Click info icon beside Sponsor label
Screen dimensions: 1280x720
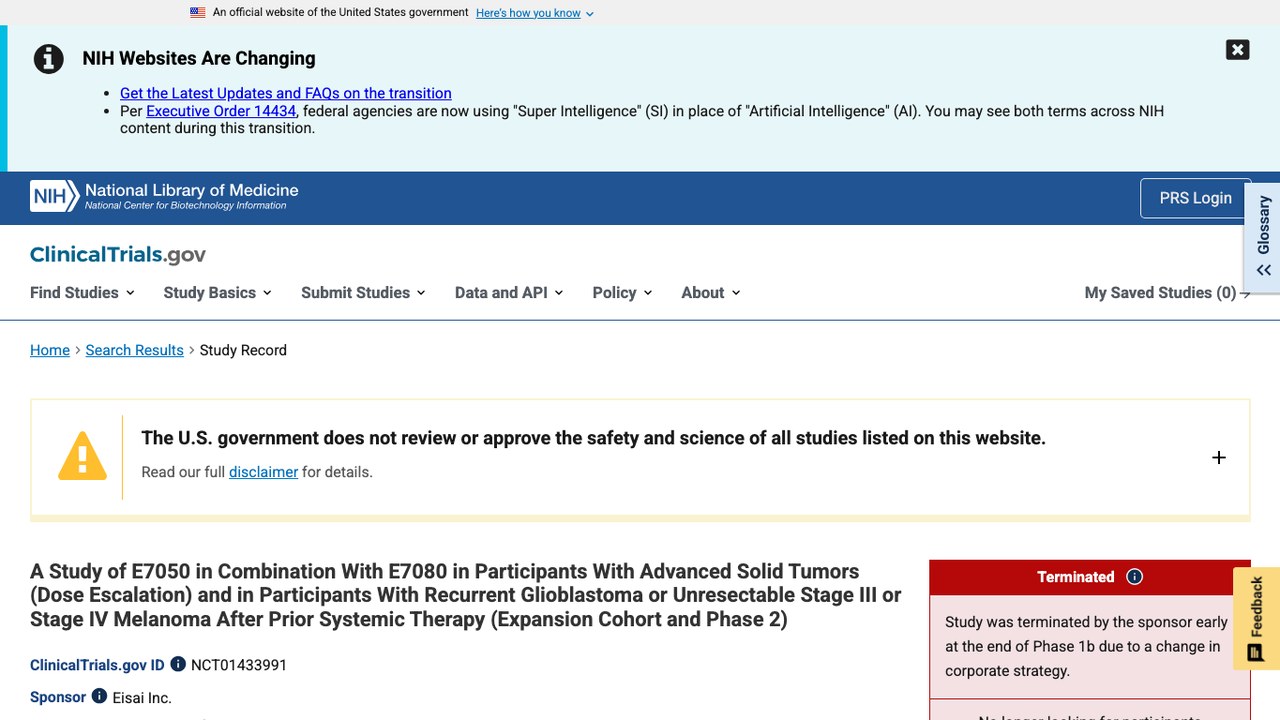pos(99,696)
